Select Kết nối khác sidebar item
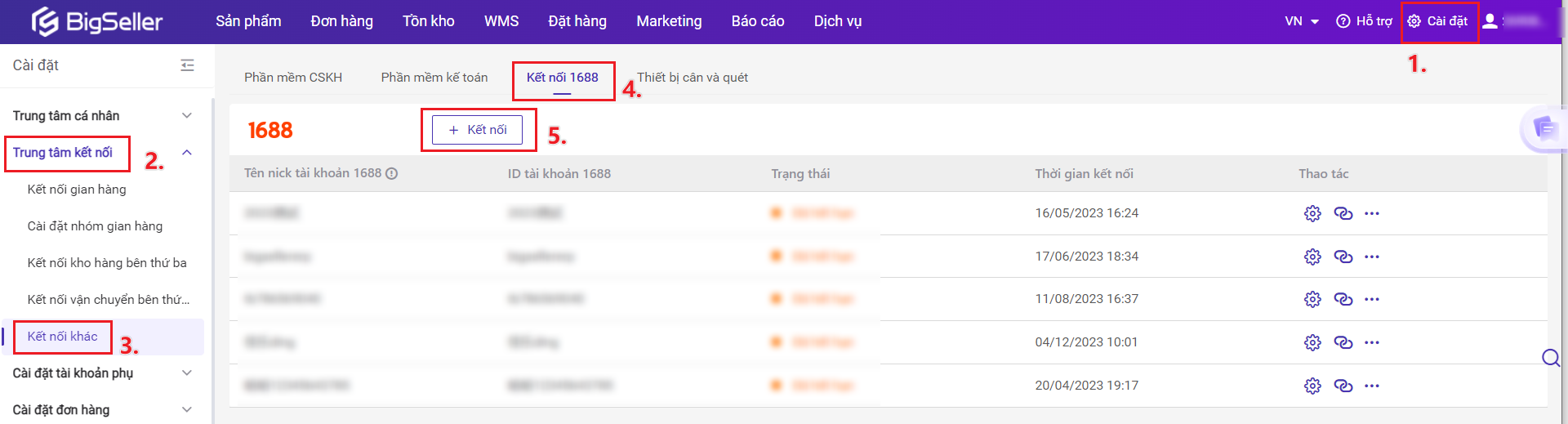 point(62,337)
